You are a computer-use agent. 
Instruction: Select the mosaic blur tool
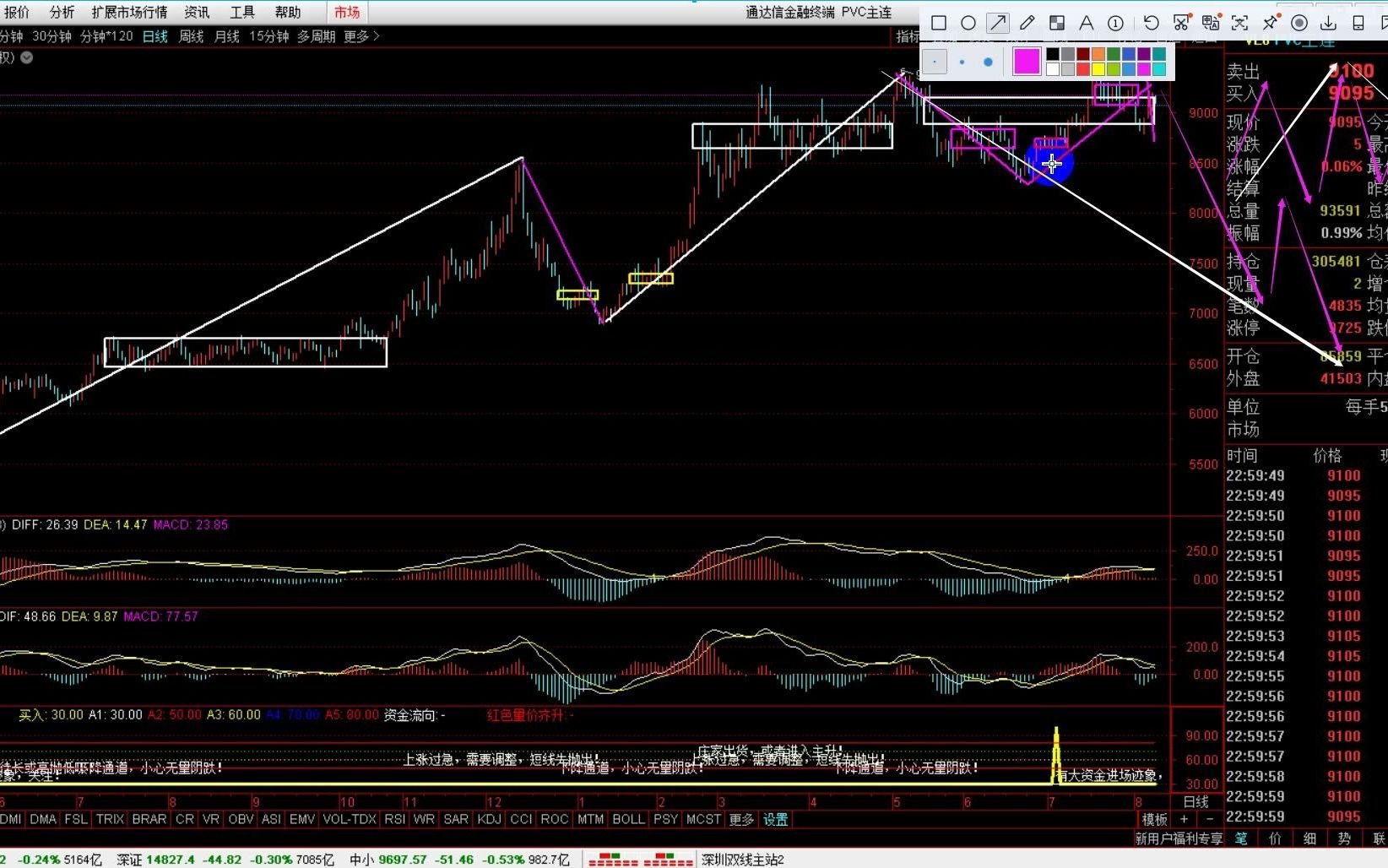tap(1057, 23)
